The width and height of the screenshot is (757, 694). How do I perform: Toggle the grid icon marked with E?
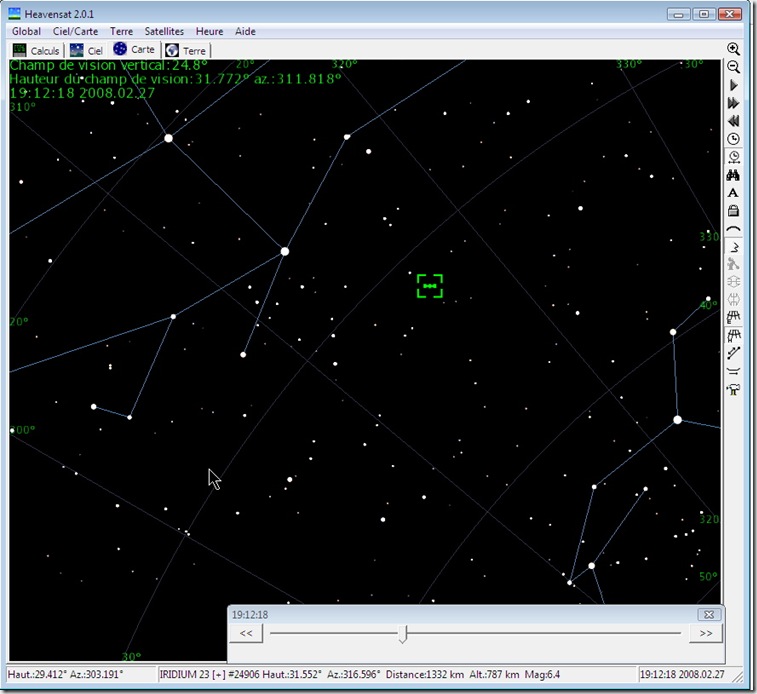tap(733, 318)
